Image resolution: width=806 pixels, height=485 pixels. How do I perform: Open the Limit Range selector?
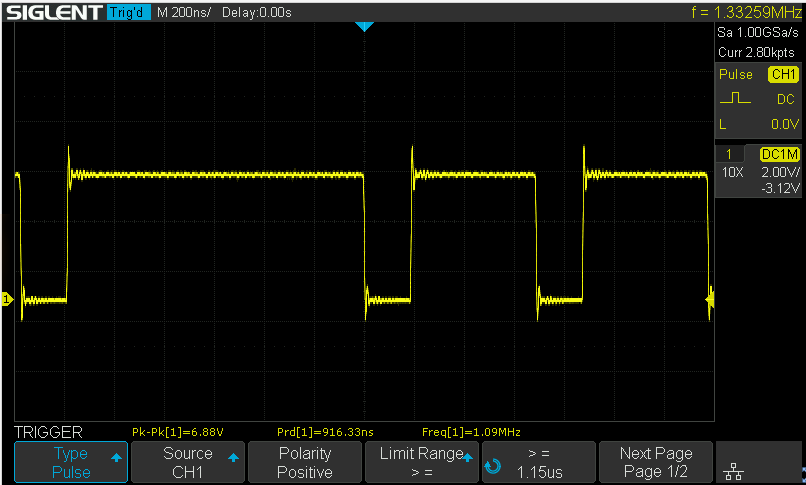[420, 463]
